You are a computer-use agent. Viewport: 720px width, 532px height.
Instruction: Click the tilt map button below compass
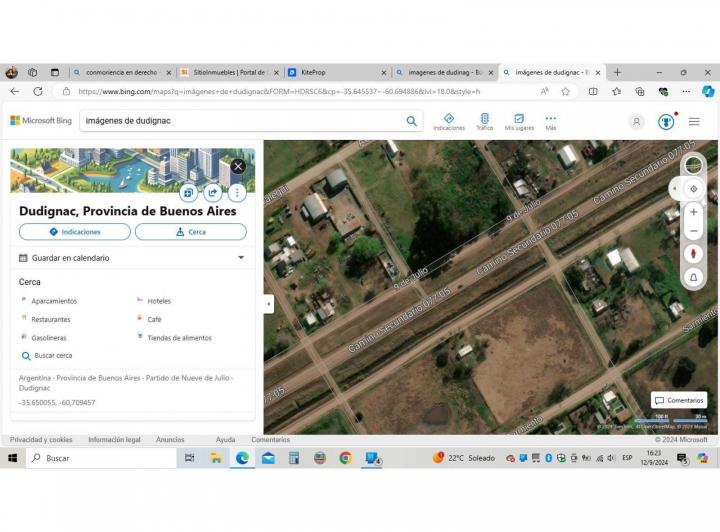click(x=693, y=277)
